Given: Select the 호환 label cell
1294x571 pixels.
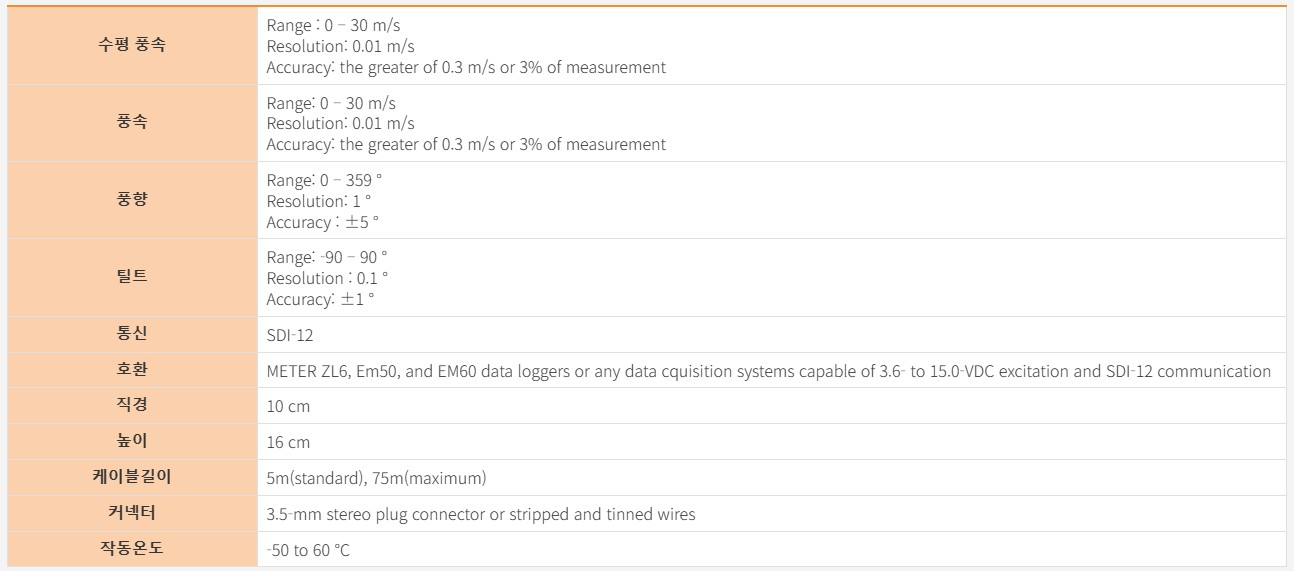Looking at the screenshot, I should tap(132, 370).
